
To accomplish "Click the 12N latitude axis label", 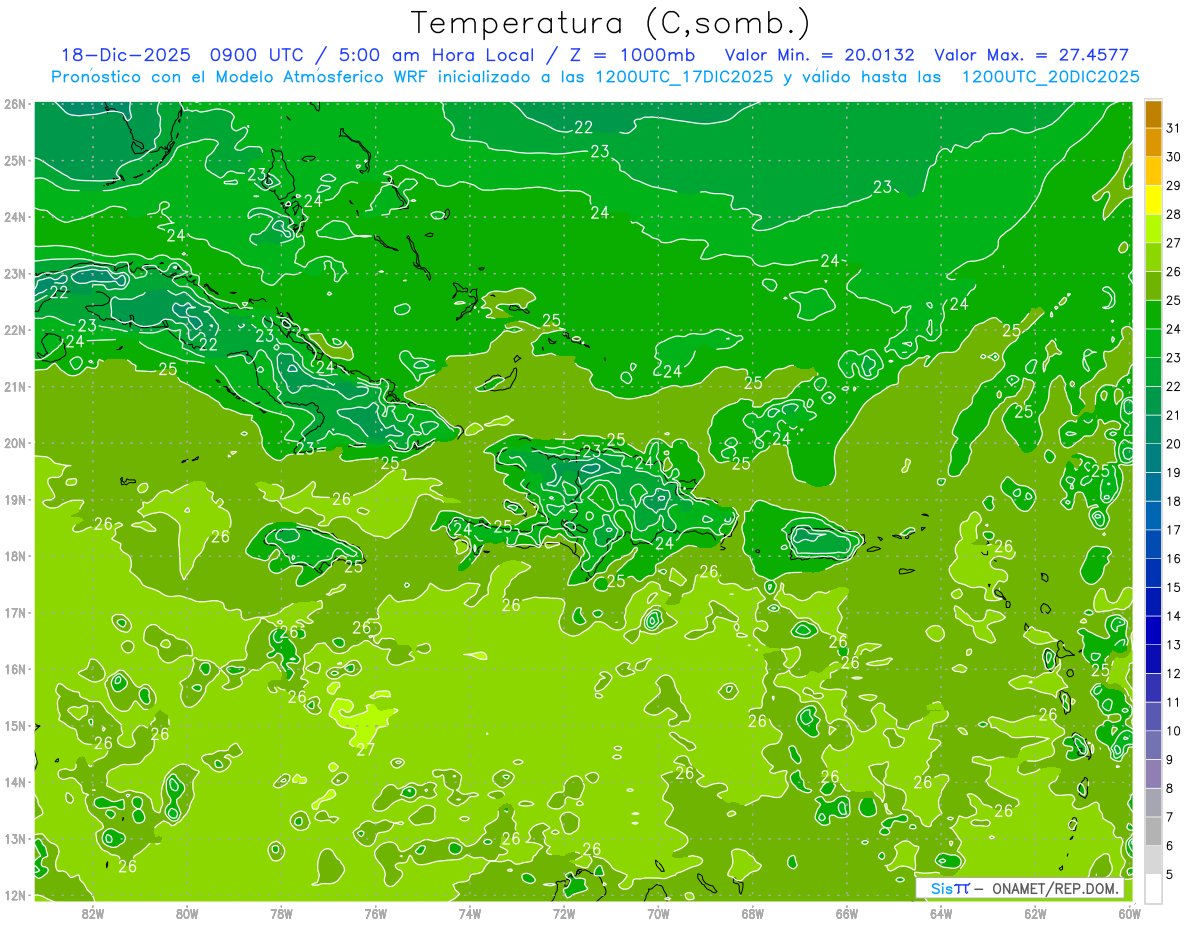I will pyautogui.click(x=15, y=895).
